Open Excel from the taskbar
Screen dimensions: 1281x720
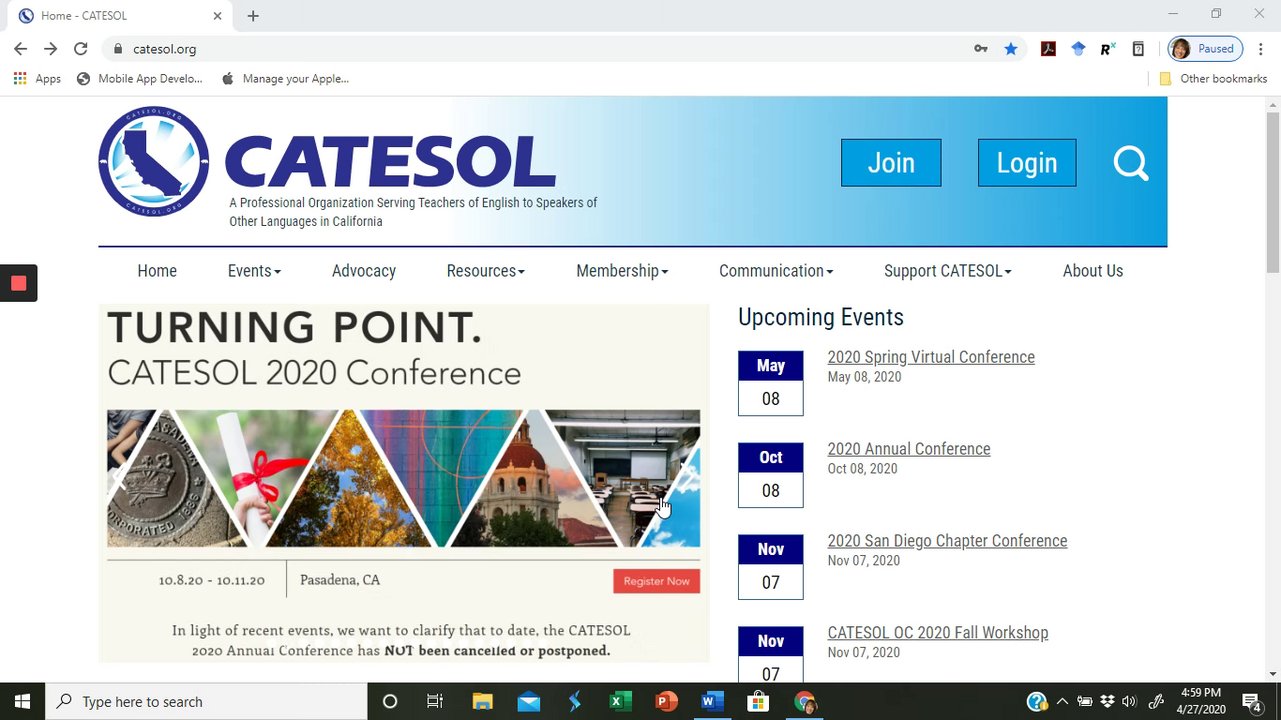point(620,701)
